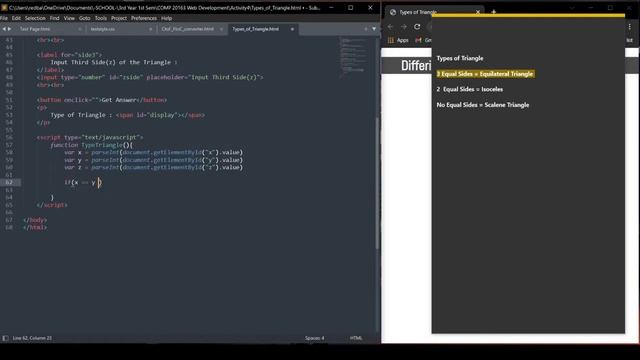Image resolution: width=640 pixels, height=360 pixels.
Task: Toggle the sidebar icon in status bar
Action: pyautogui.click(x=5, y=338)
